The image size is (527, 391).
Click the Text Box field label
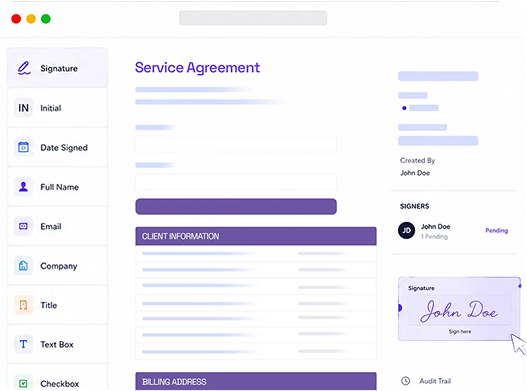[57, 345]
